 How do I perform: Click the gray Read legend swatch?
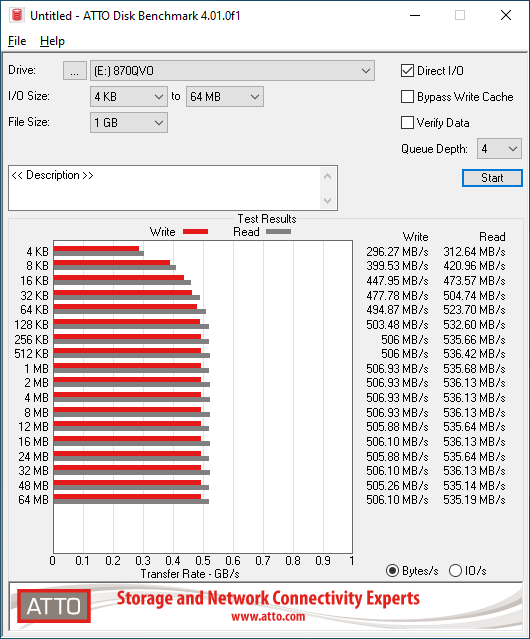point(279,231)
